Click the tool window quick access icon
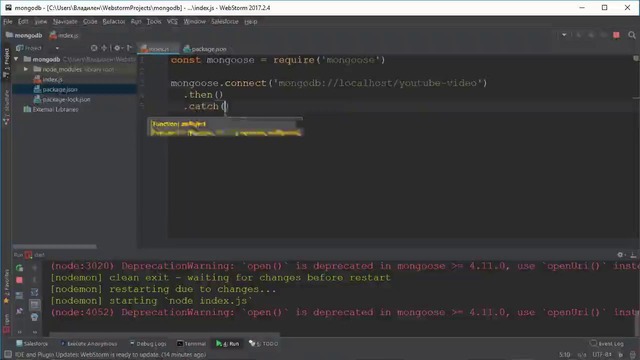 click(x=7, y=355)
